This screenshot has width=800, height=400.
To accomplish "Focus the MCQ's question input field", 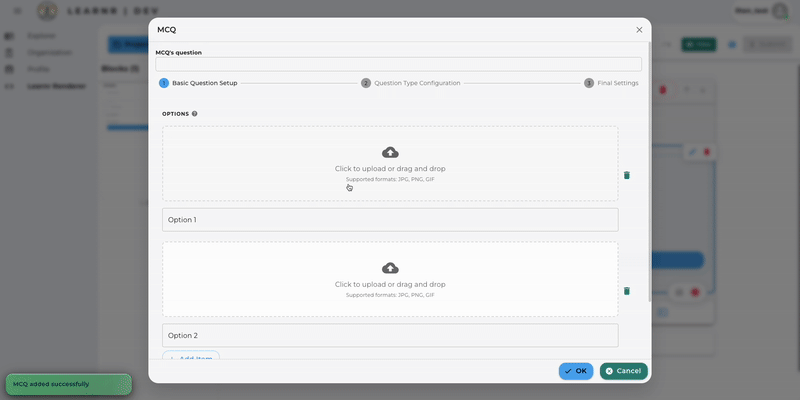I will pyautogui.click(x=398, y=64).
